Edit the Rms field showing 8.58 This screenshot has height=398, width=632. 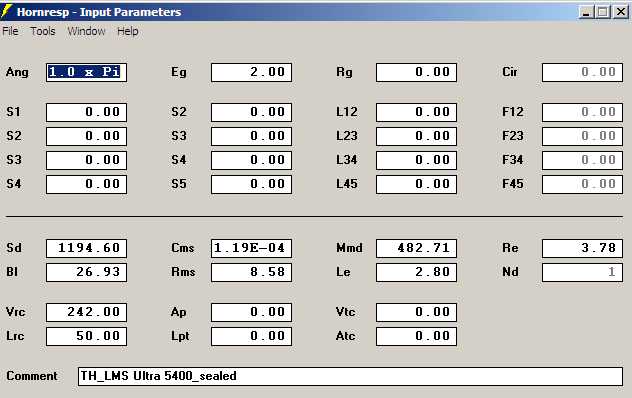(251, 272)
